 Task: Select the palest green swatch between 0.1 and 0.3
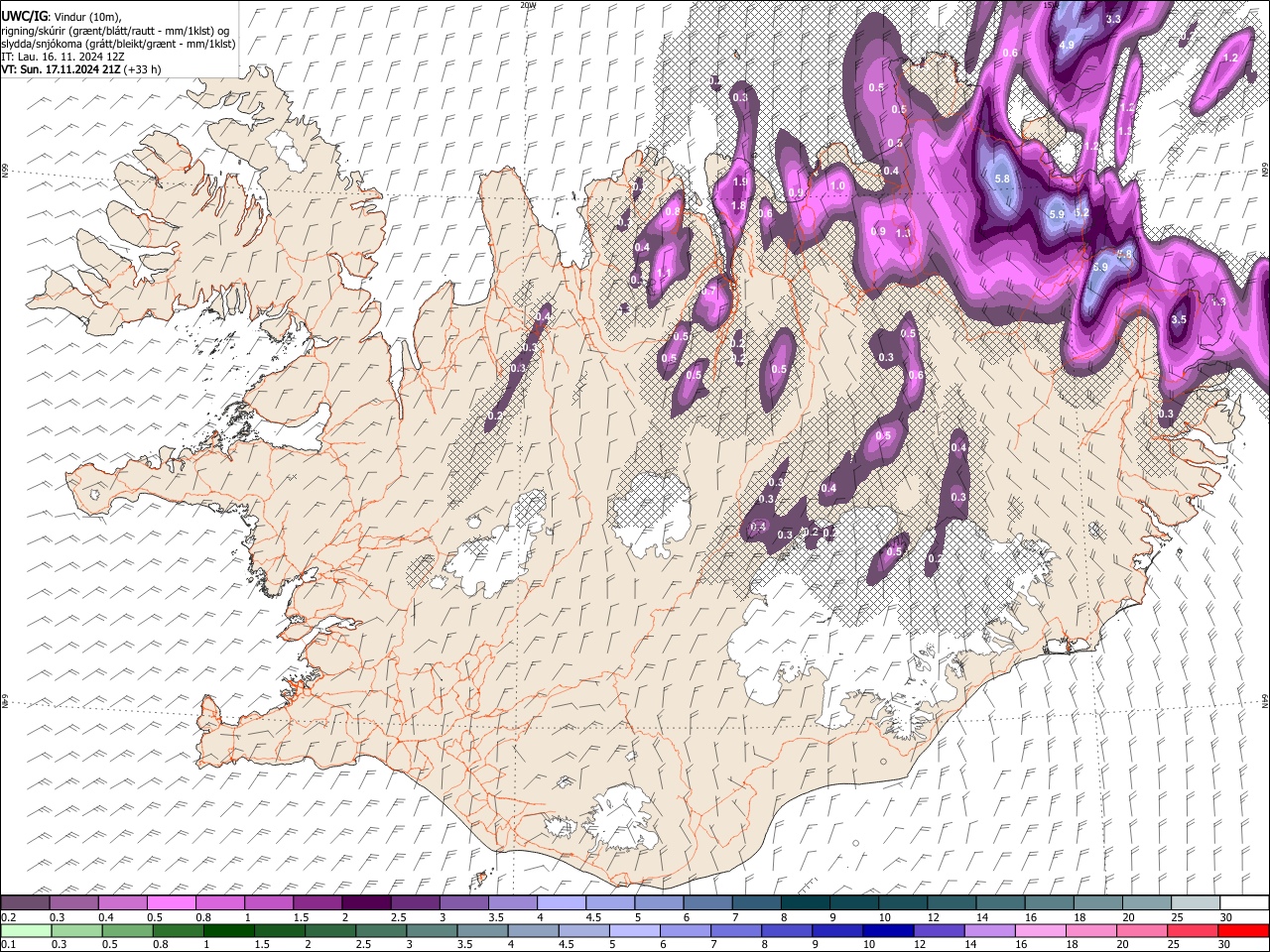tap(27, 931)
